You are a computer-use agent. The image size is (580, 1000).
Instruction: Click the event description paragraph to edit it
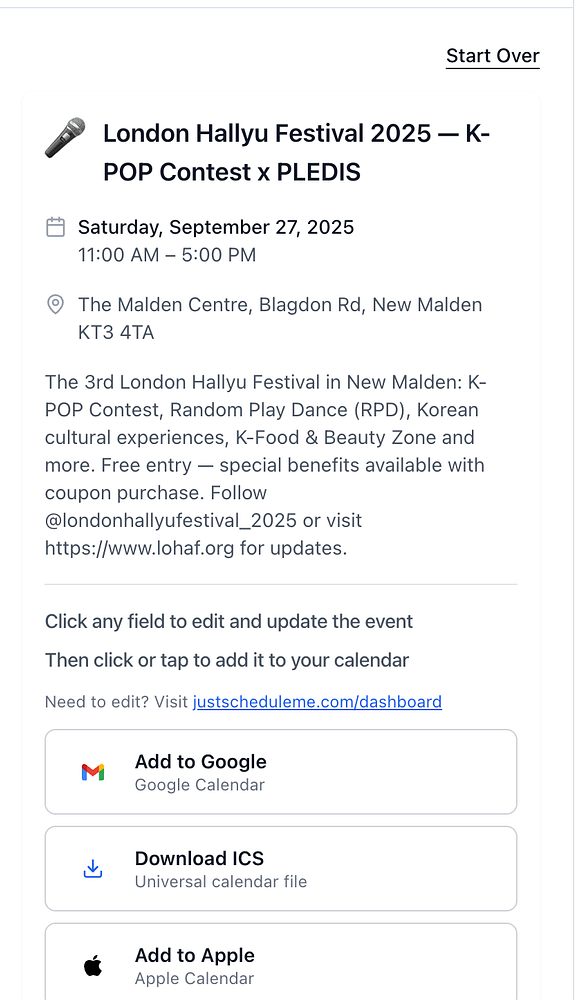click(x=280, y=464)
